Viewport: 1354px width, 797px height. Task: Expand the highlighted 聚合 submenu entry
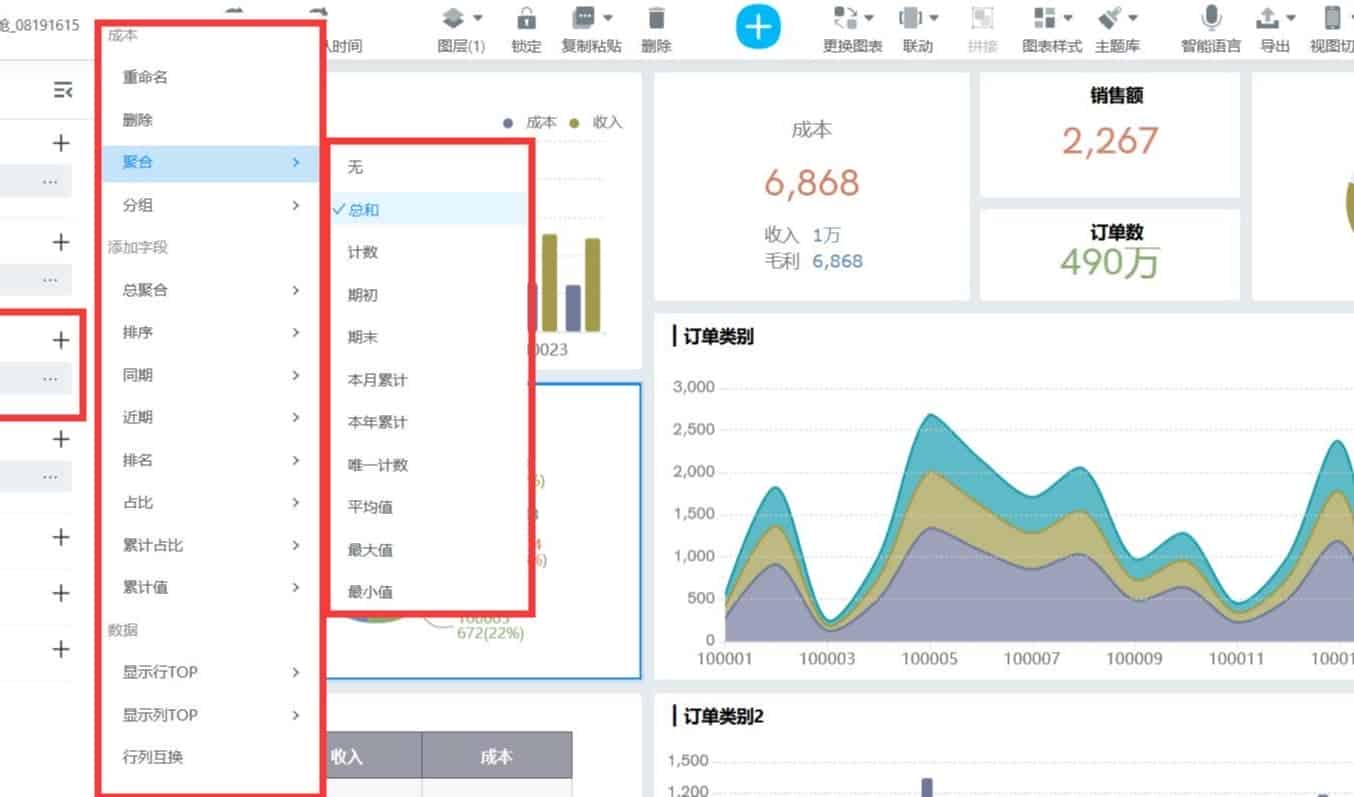tap(210, 162)
